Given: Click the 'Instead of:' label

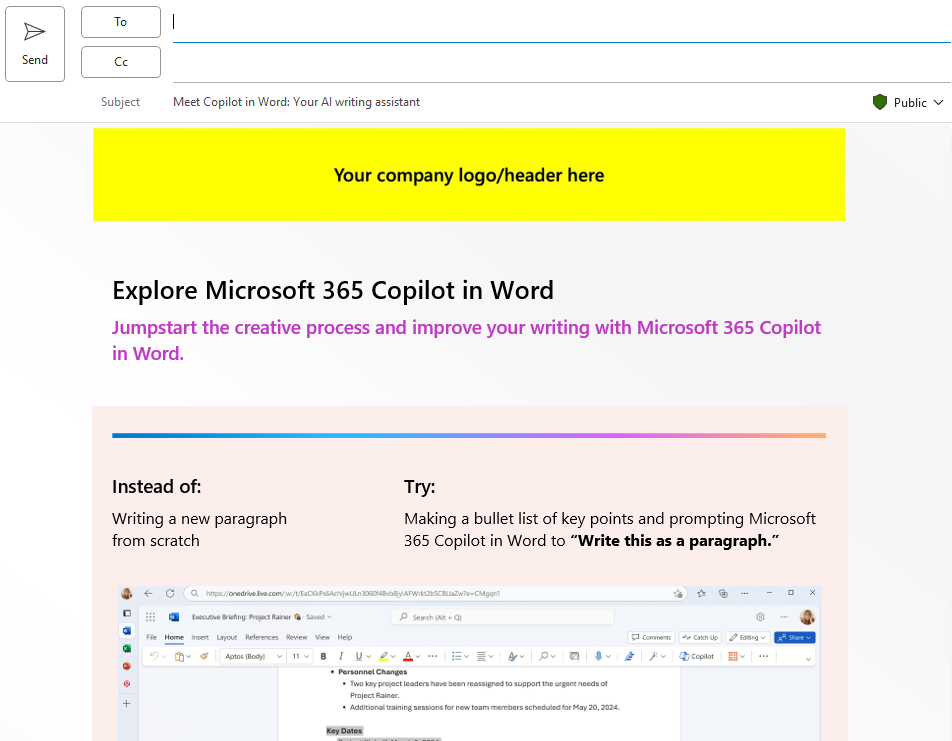Looking at the screenshot, I should 157,487.
